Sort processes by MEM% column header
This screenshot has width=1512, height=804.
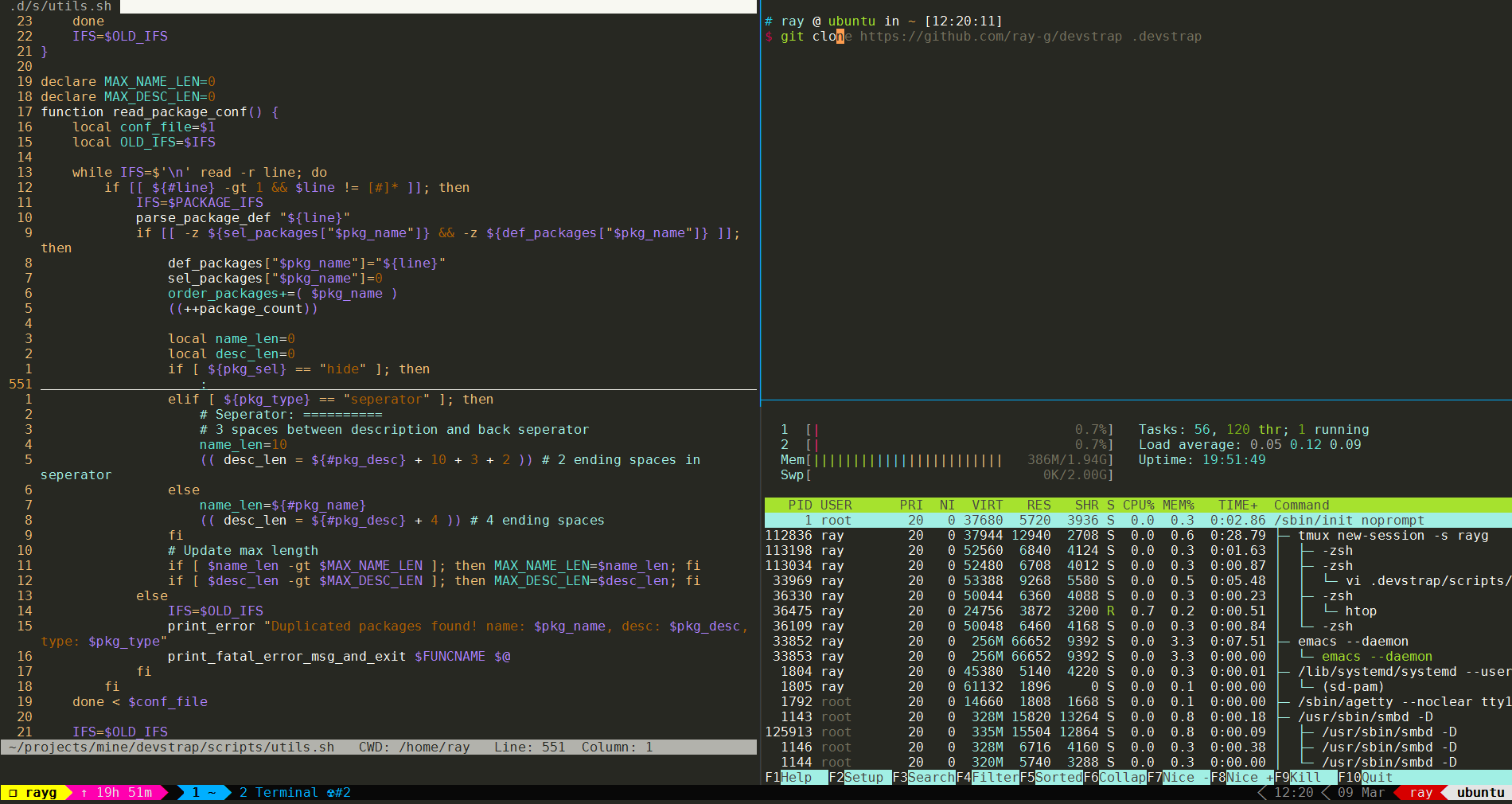click(x=1178, y=505)
